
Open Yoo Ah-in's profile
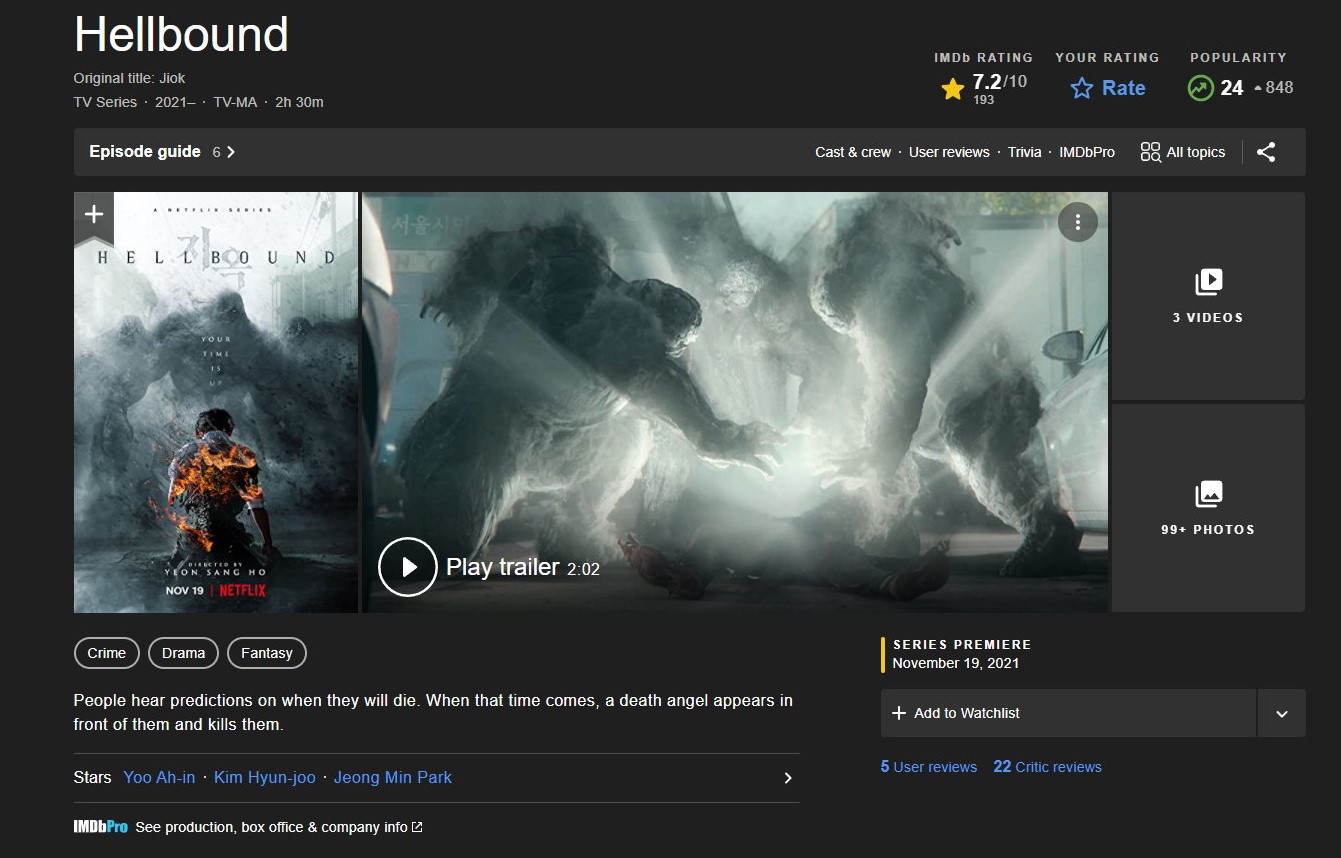click(159, 777)
